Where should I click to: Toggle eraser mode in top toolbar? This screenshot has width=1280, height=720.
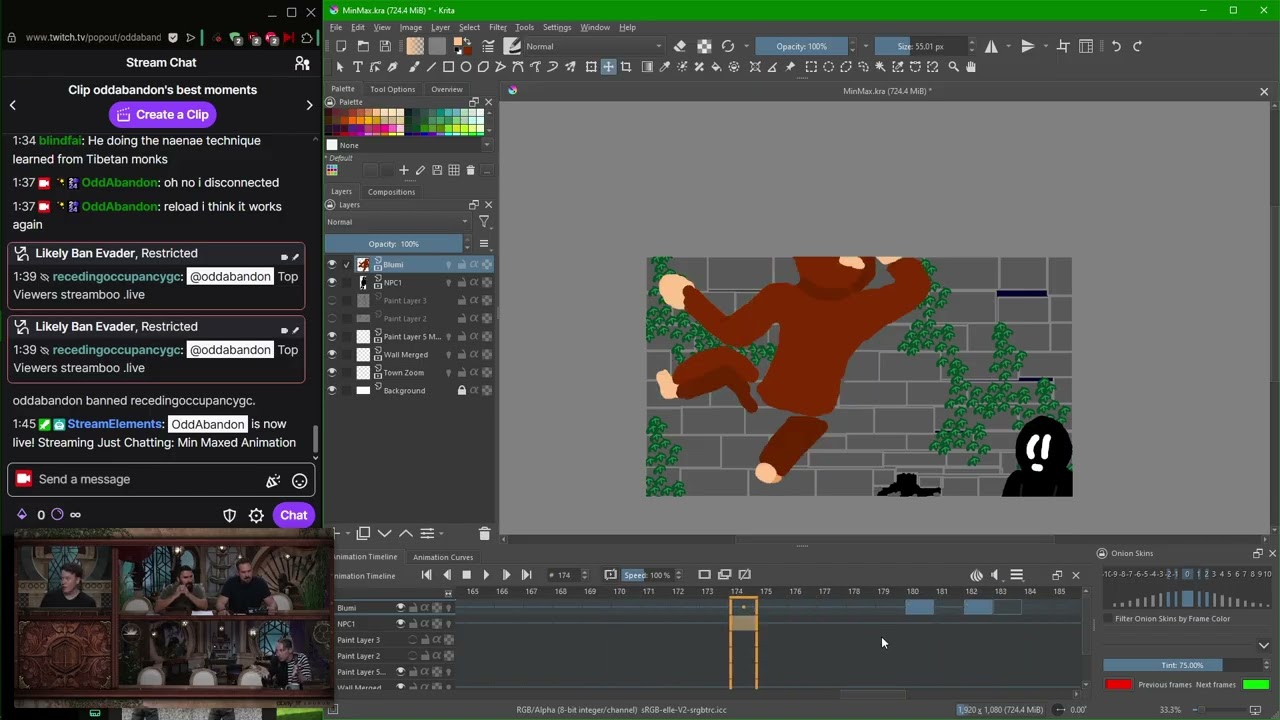(680, 46)
